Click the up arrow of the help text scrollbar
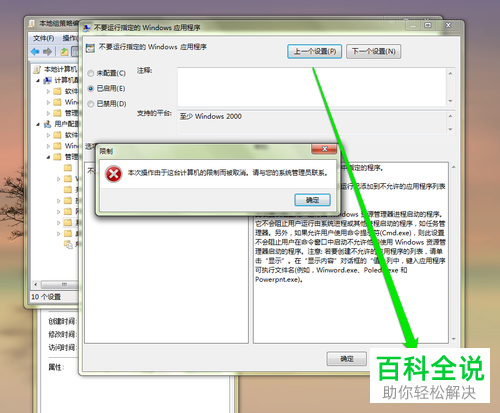The height and width of the screenshot is (413, 500). pos(453,167)
